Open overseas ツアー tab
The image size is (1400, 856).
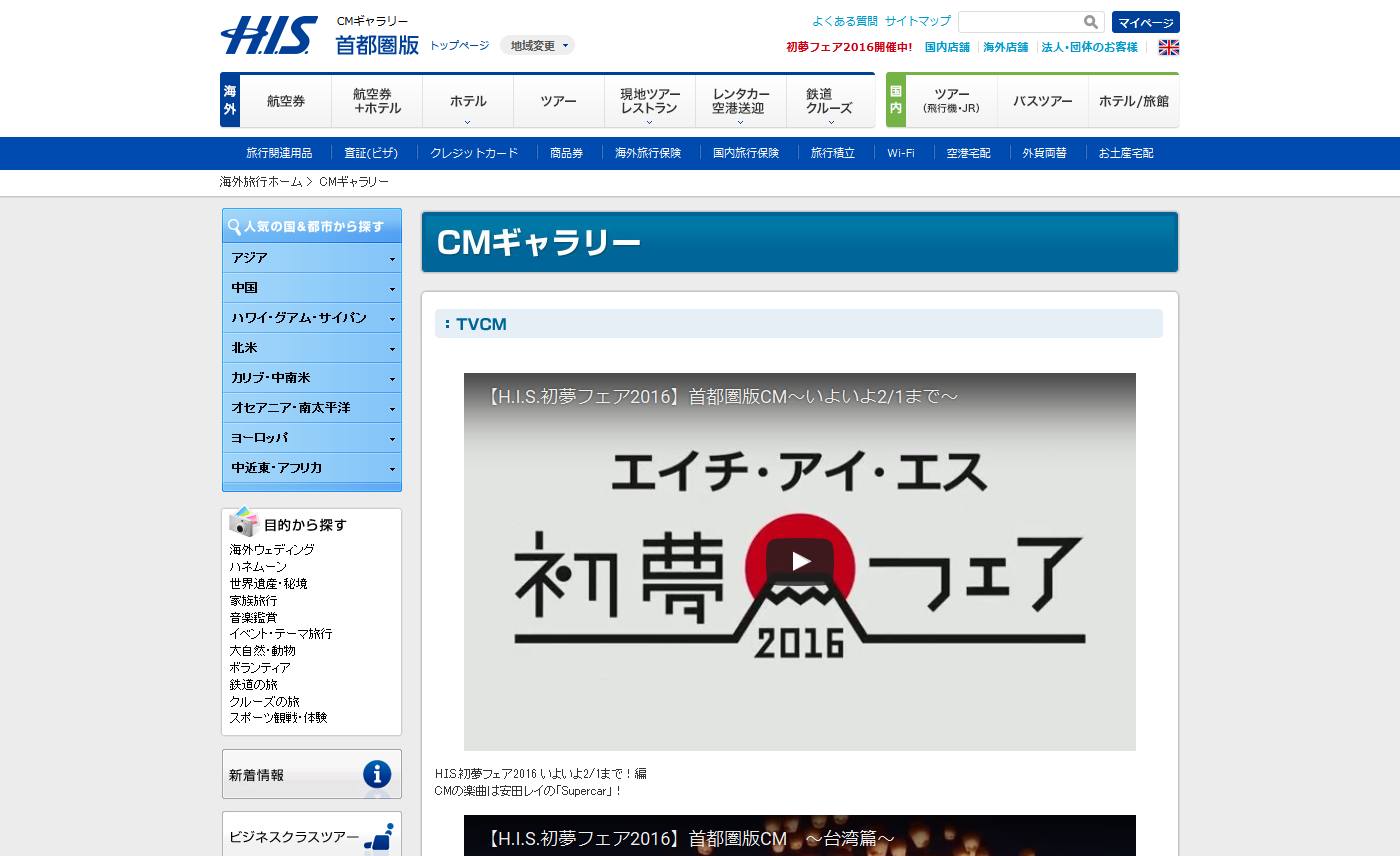[559, 101]
